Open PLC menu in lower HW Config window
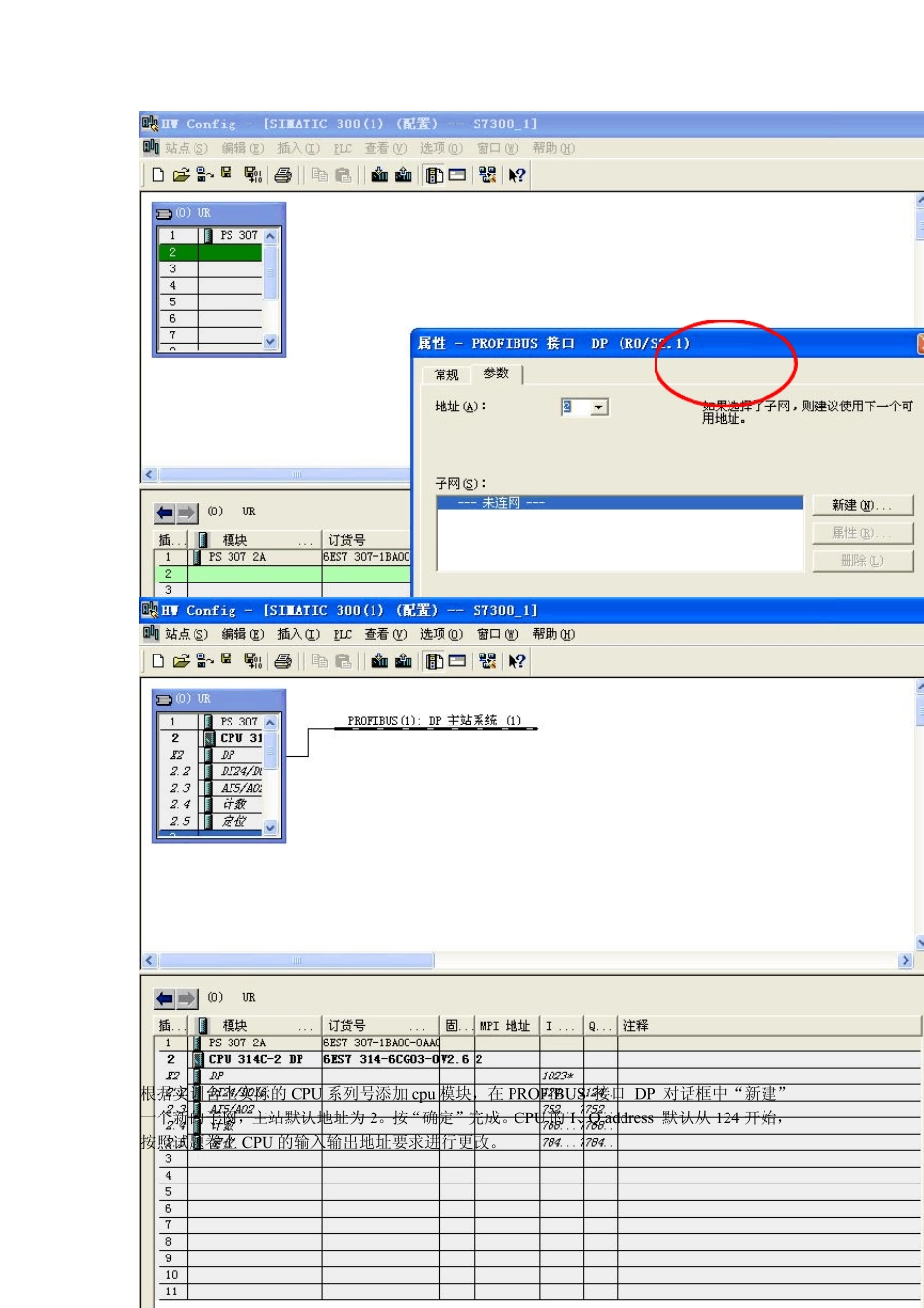Image resolution: width=924 pixels, height=1308 pixels. click(342, 634)
